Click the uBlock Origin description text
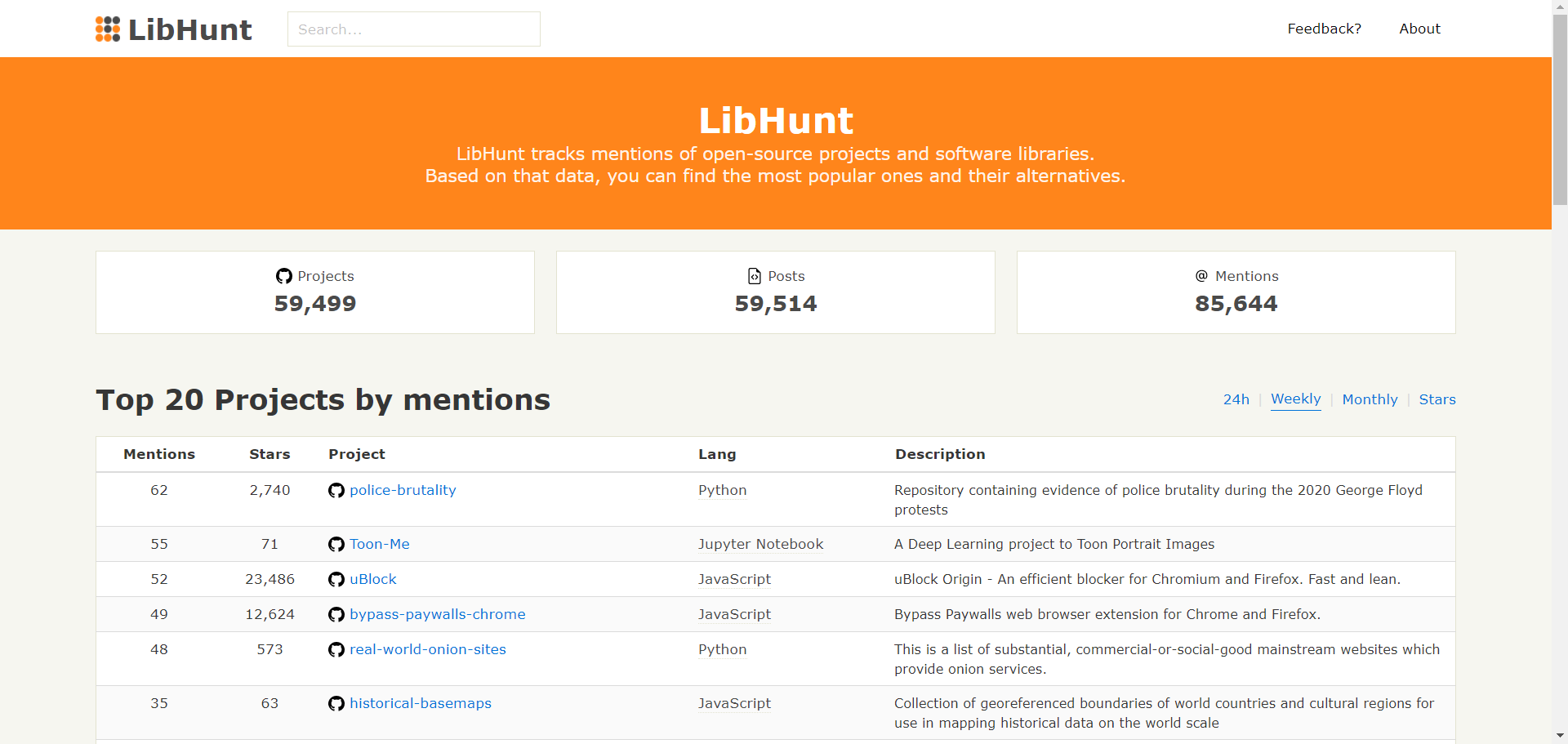The height and width of the screenshot is (744, 1568). (1147, 579)
